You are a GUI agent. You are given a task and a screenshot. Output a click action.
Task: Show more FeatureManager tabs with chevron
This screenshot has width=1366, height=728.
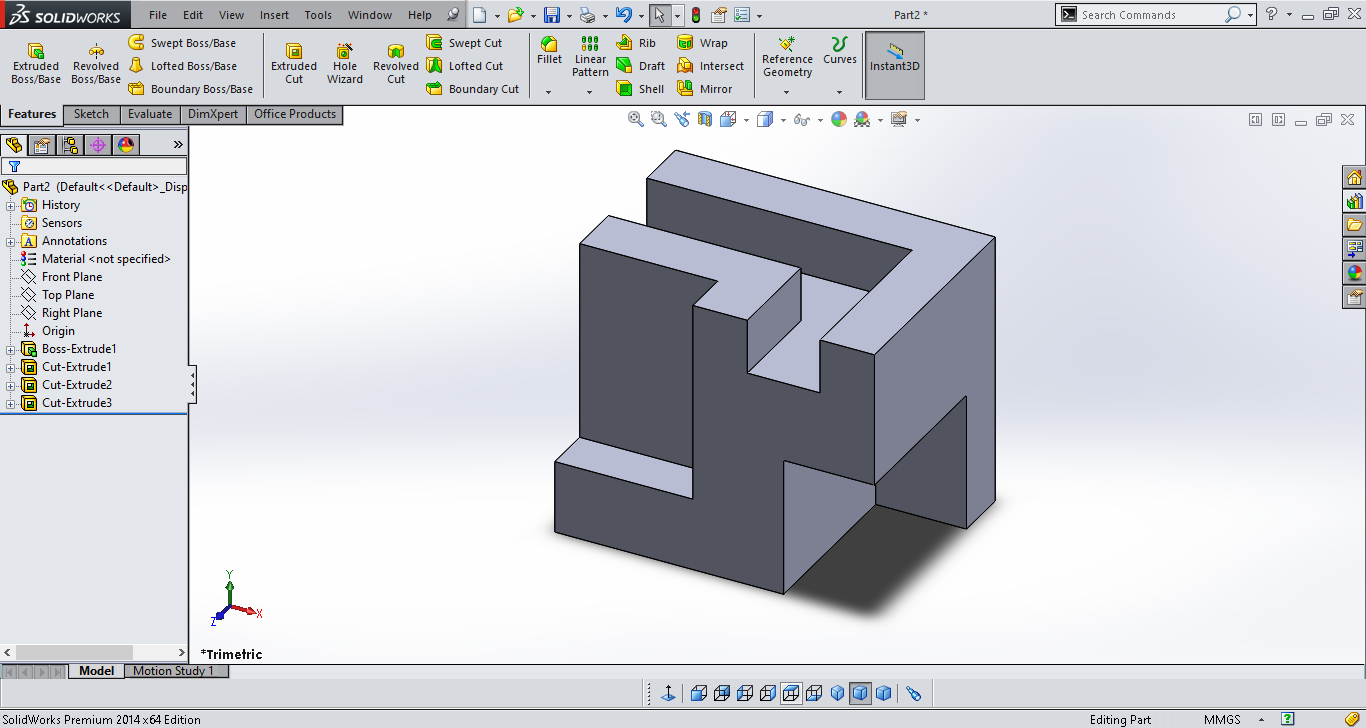click(178, 145)
